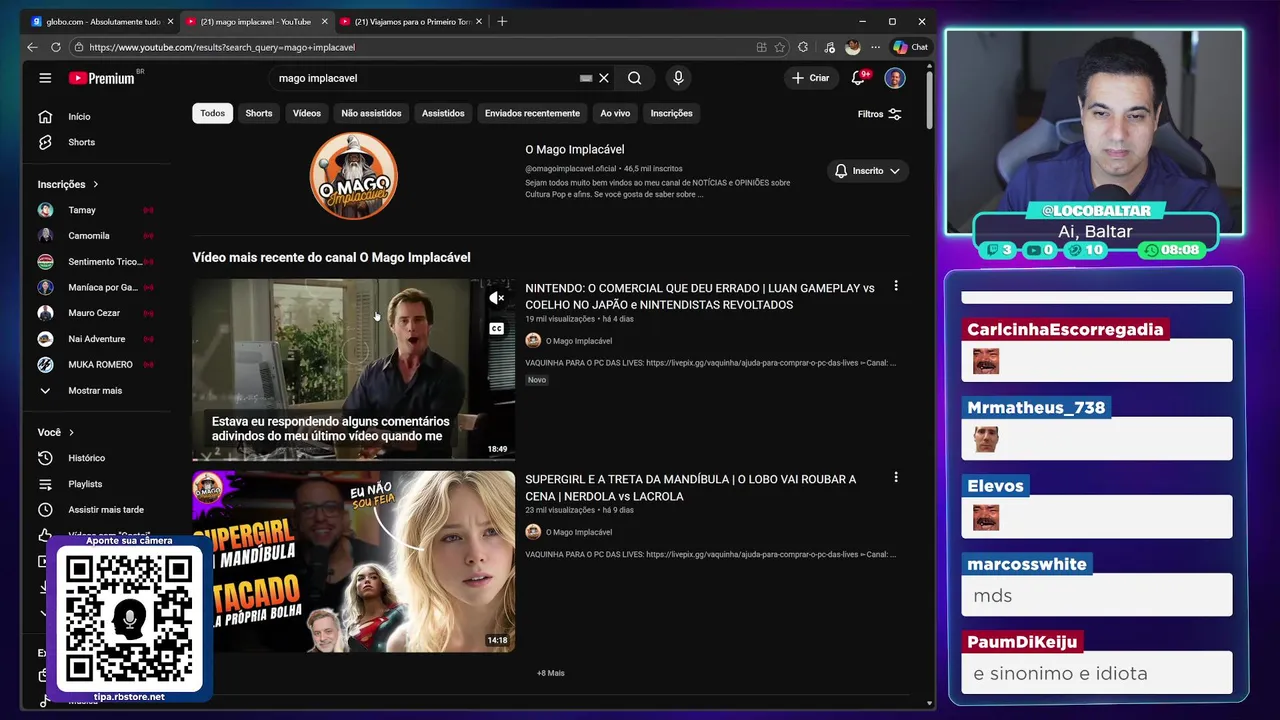1280x720 pixels.
Task: Open the account avatar menu
Action: tap(895, 78)
